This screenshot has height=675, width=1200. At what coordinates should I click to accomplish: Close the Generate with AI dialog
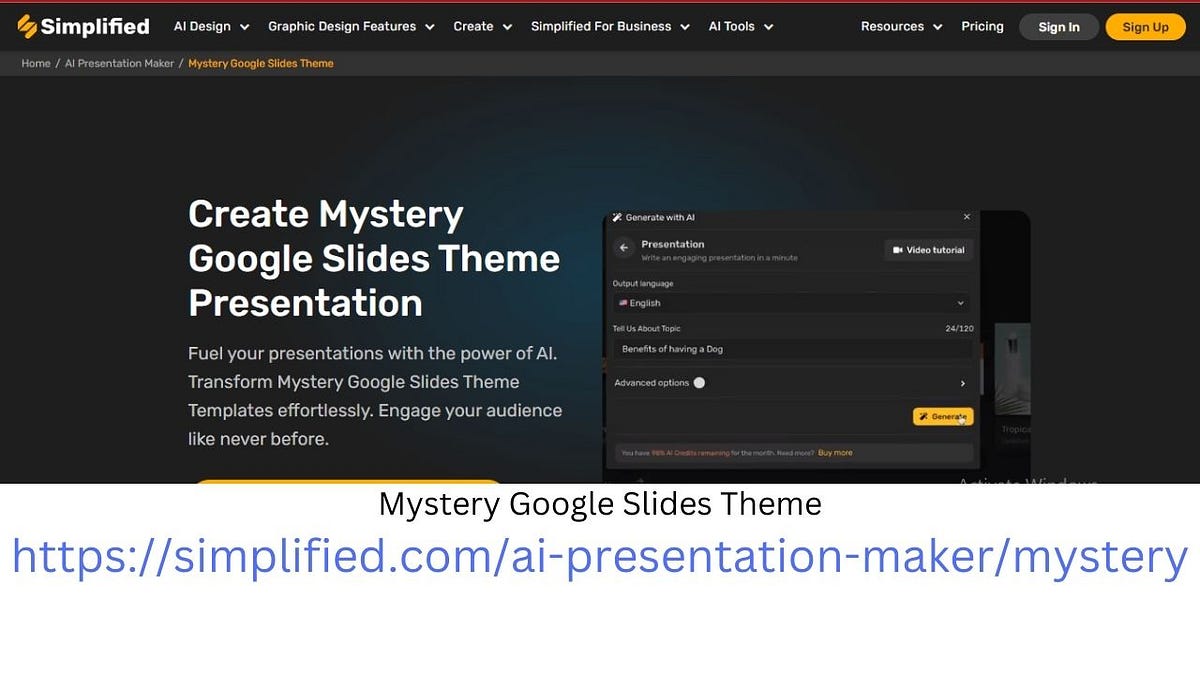coord(967,216)
